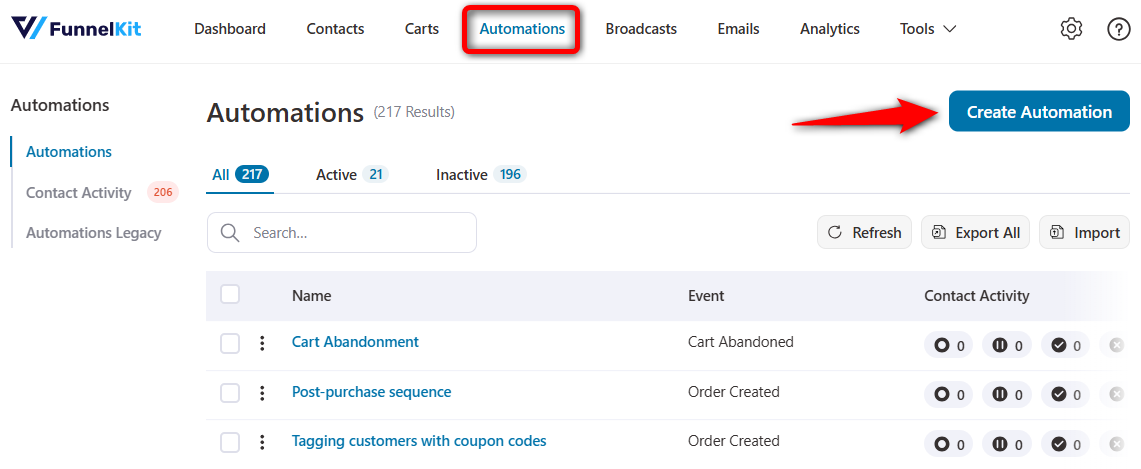The height and width of the screenshot is (469, 1141).
Task: Select Automations in the left sidebar
Action: pyautogui.click(x=69, y=152)
